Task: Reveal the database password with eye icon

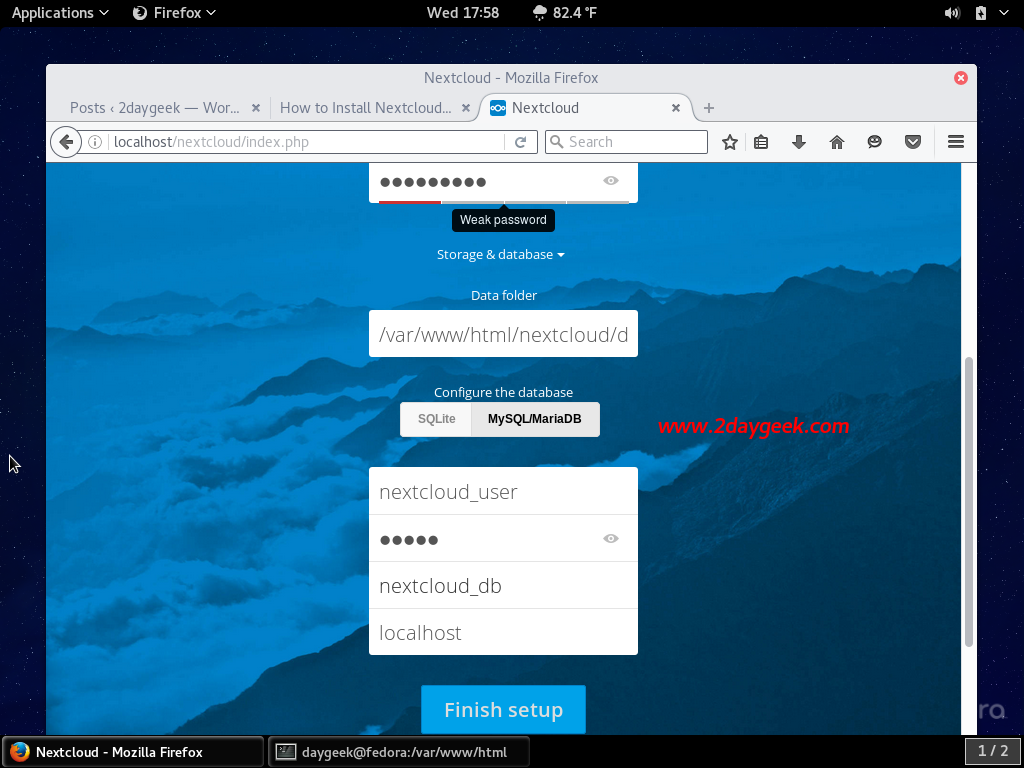Action: pyautogui.click(x=611, y=539)
